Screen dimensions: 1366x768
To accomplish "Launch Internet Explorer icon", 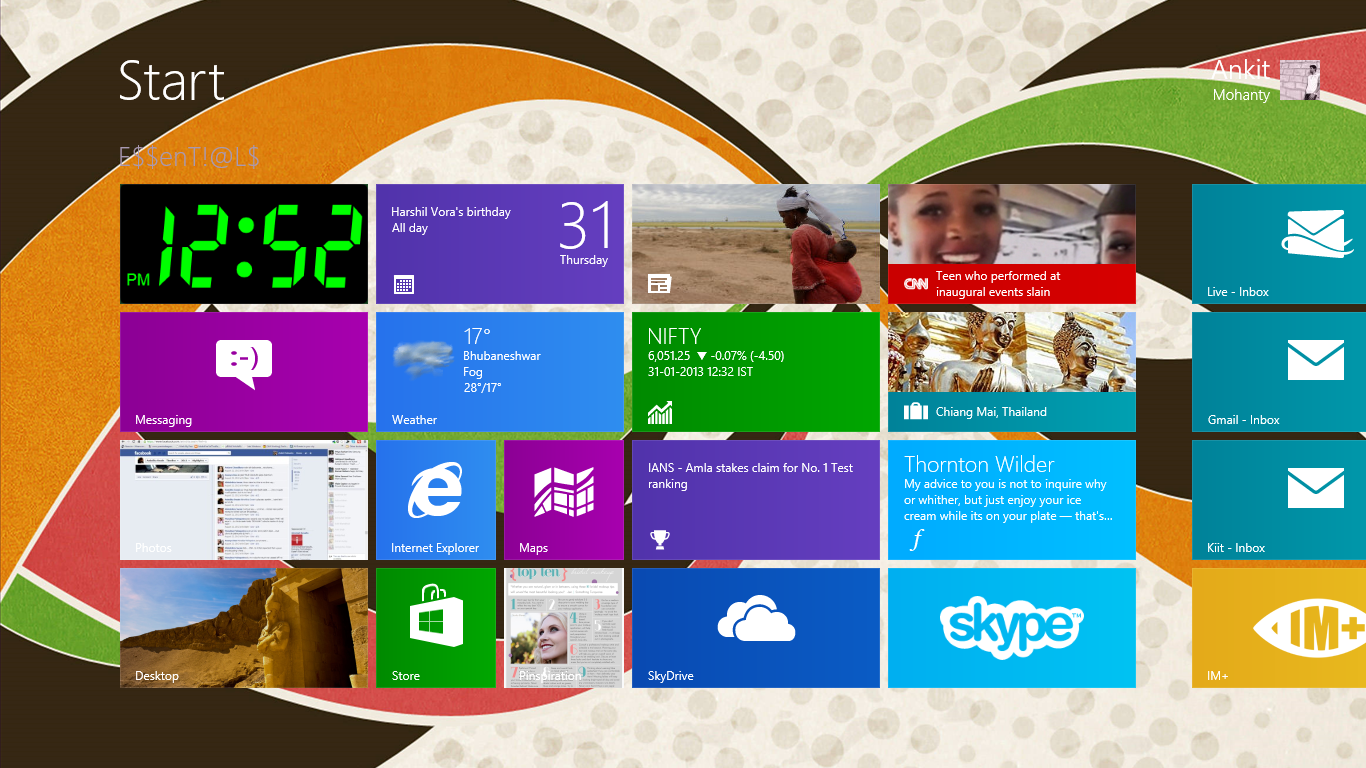I will pyautogui.click(x=435, y=490).
